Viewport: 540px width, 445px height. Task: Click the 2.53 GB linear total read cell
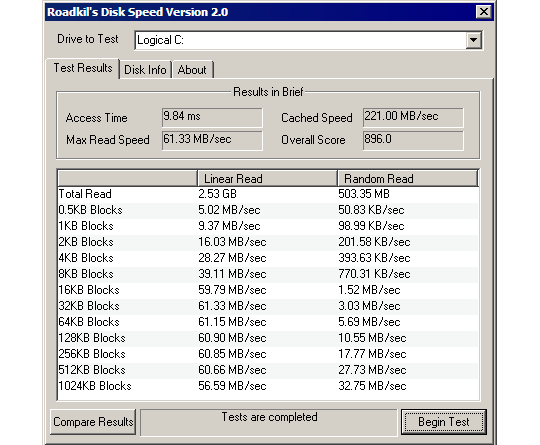217,194
